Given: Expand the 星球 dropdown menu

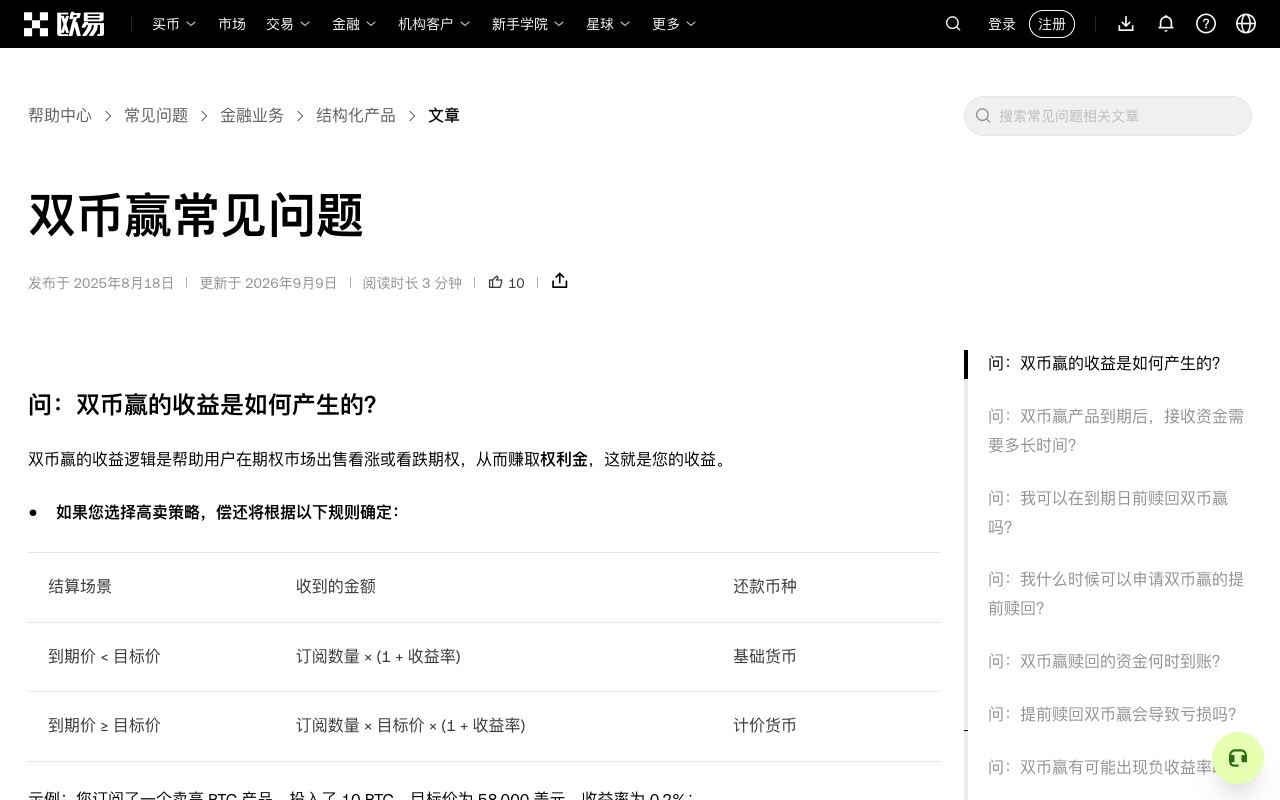Looking at the screenshot, I should pos(608,24).
